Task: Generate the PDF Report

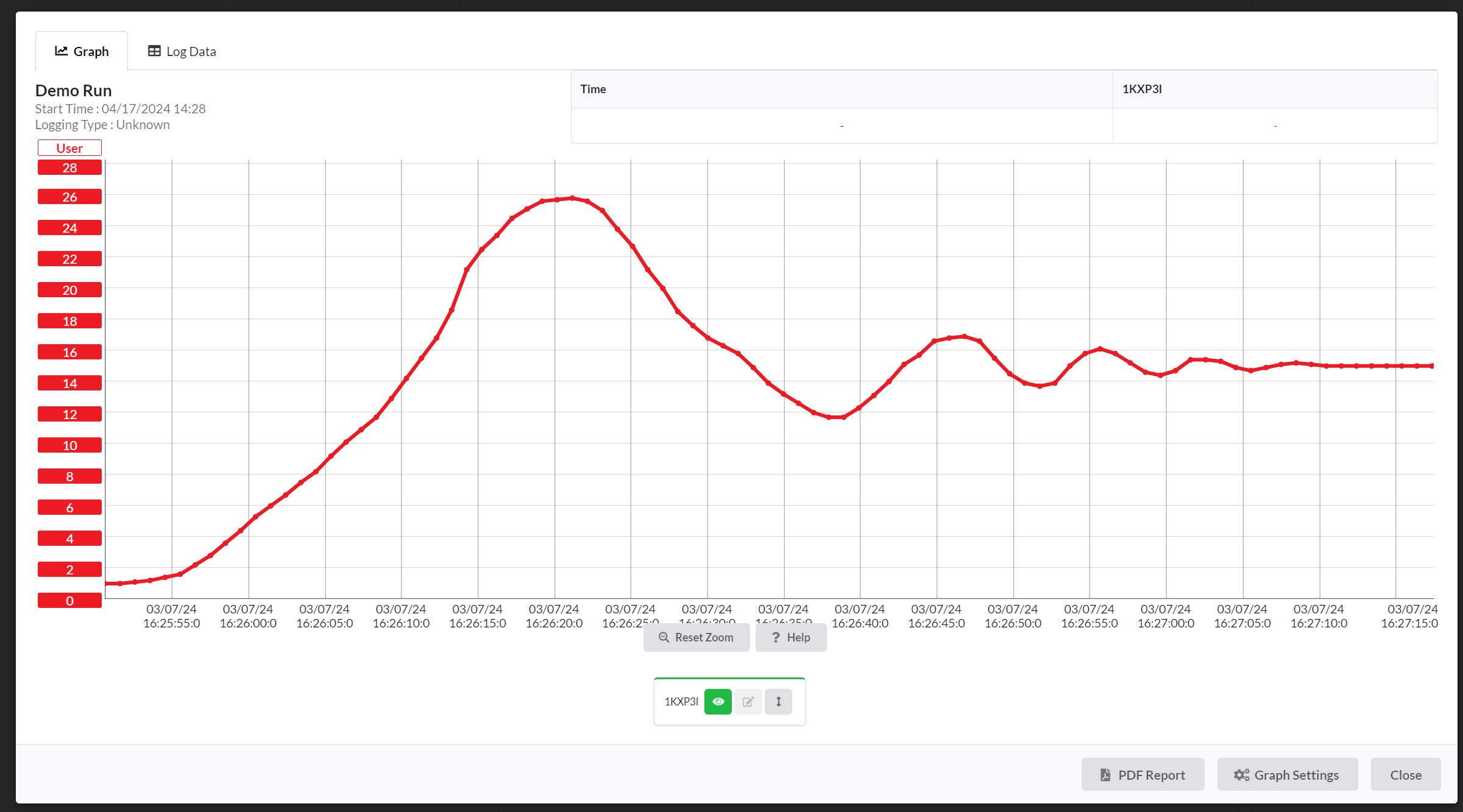Action: coord(1142,774)
